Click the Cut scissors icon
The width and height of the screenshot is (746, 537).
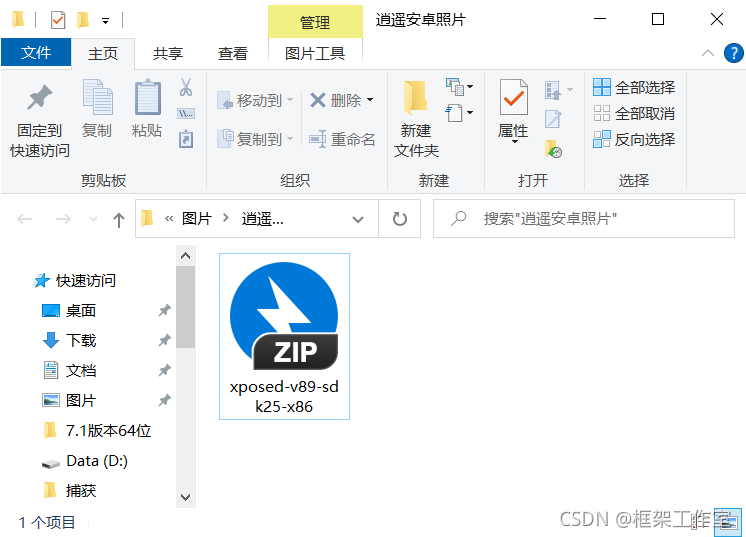[x=186, y=88]
